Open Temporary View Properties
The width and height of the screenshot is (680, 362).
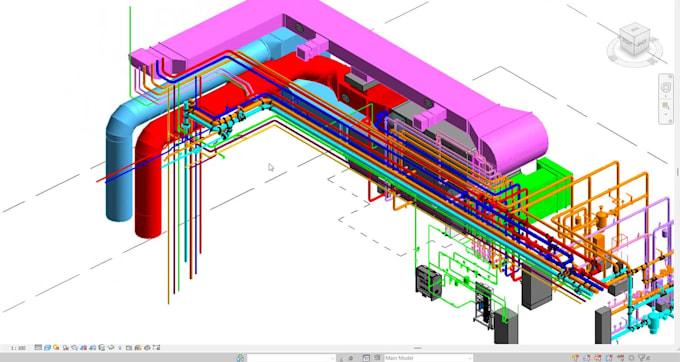pyautogui.click(x=129, y=348)
